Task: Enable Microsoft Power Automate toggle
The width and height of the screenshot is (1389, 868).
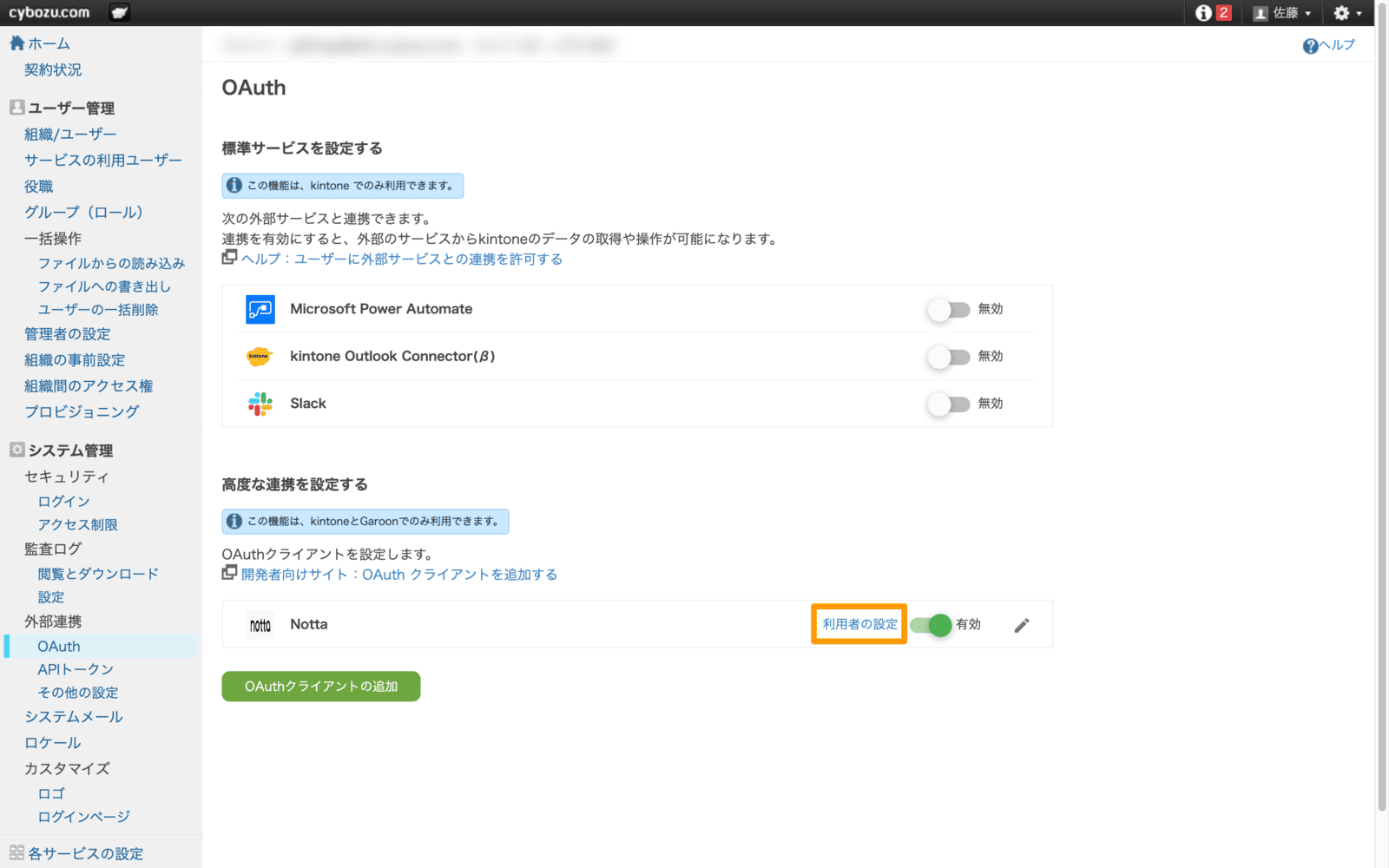Action: click(948, 310)
